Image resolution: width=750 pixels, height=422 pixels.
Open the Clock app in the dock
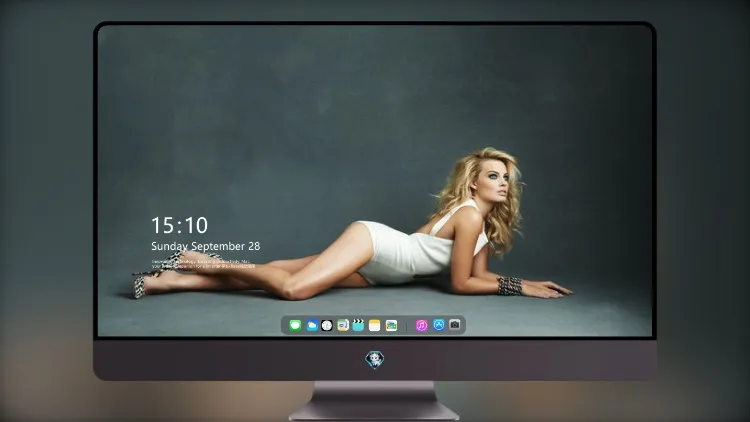[x=327, y=325]
